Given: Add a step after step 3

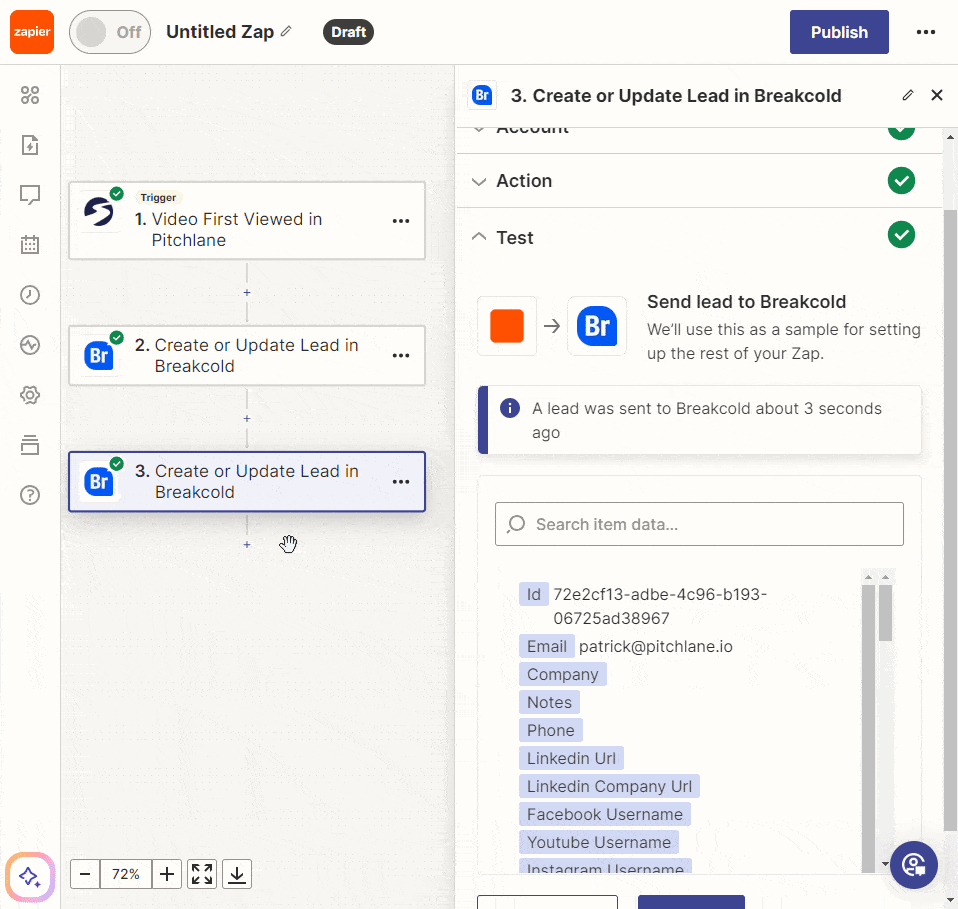Looking at the screenshot, I should coord(247,544).
